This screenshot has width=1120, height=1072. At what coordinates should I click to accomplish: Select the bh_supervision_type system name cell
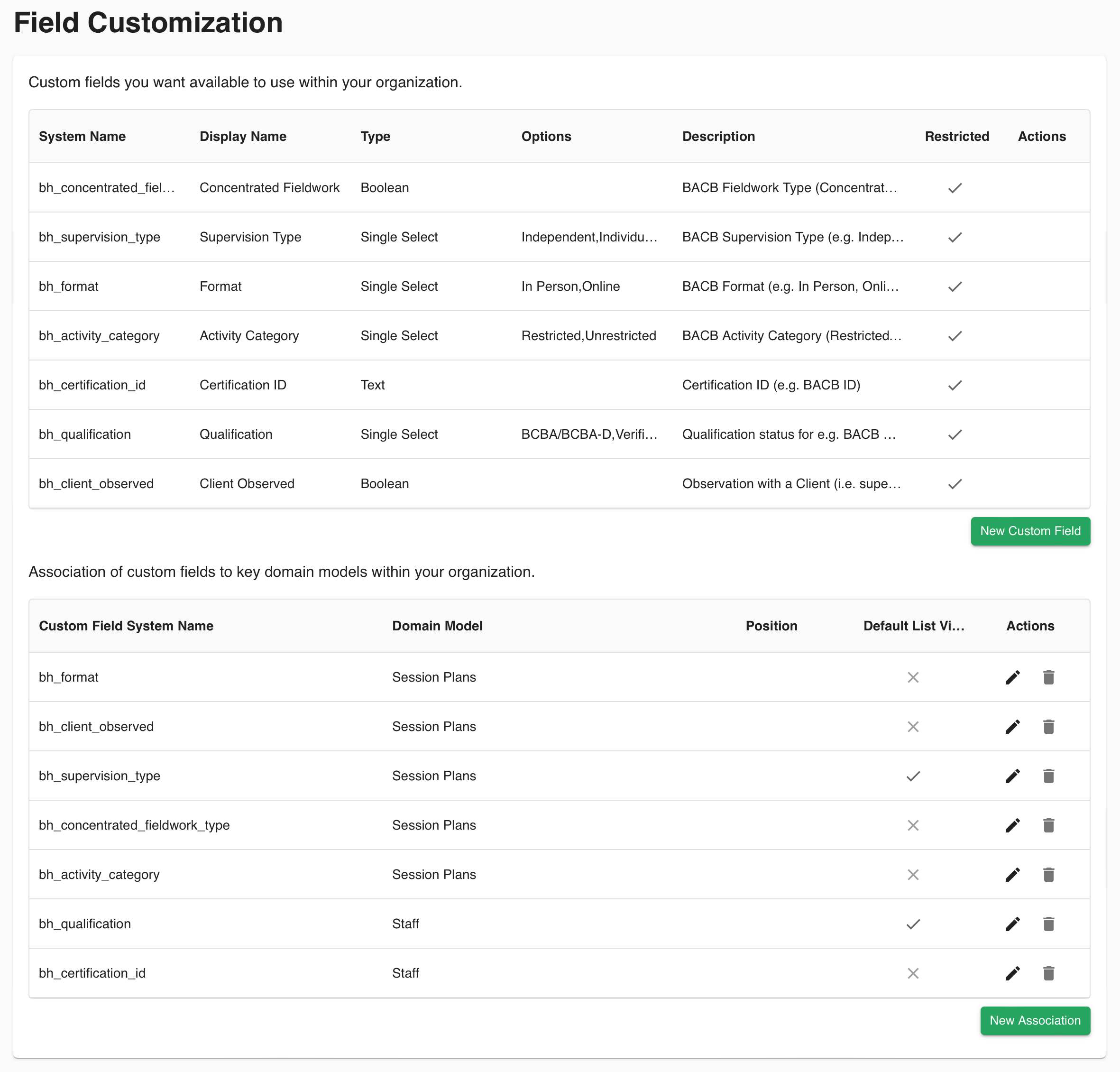(x=100, y=237)
